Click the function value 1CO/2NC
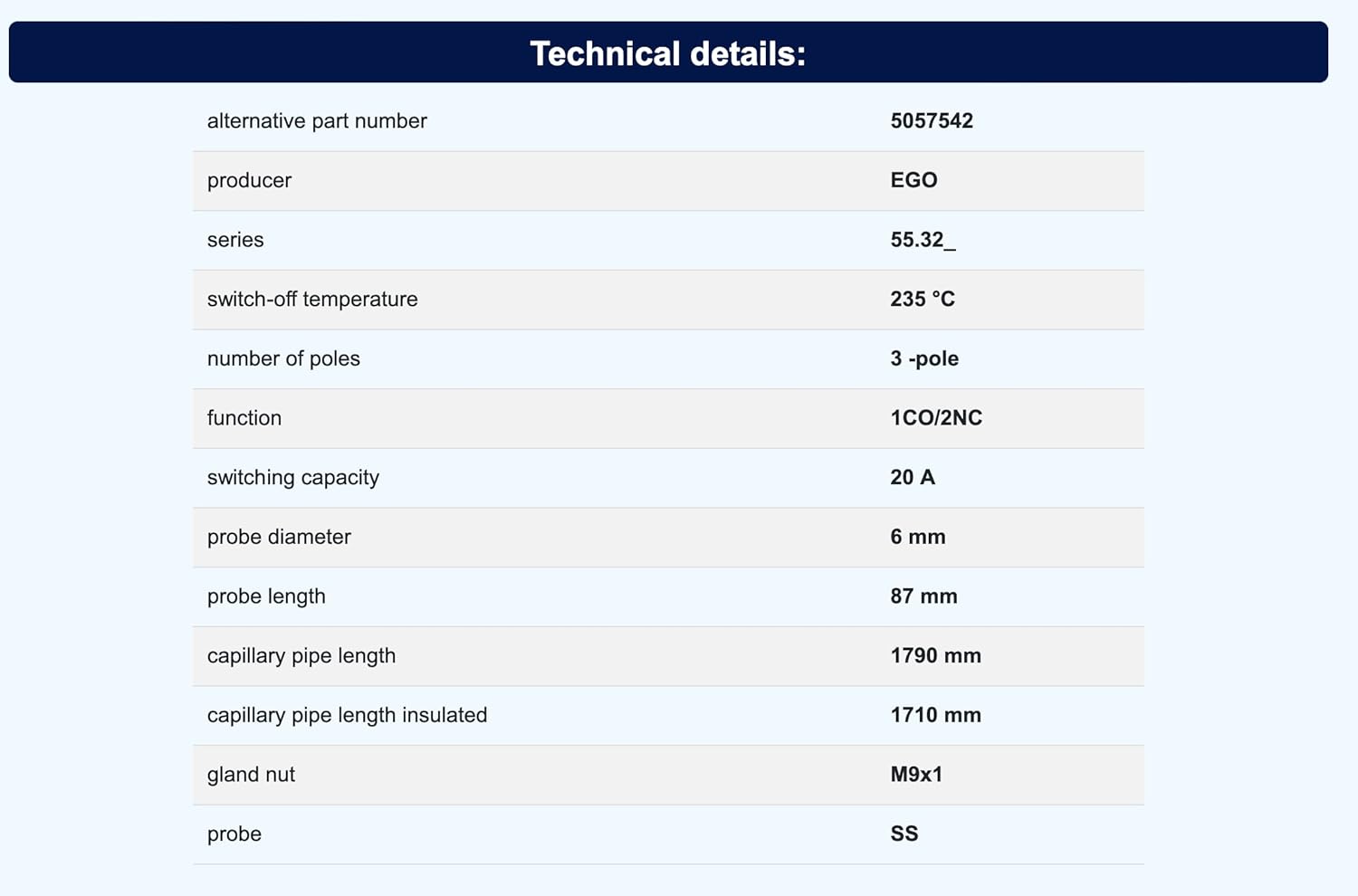The width and height of the screenshot is (1358, 896). [x=936, y=418]
